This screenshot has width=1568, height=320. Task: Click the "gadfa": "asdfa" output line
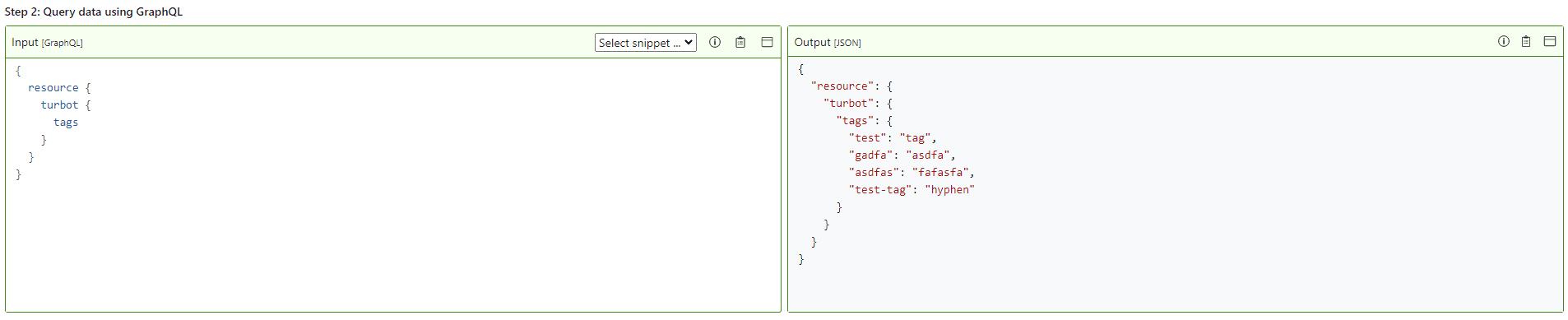[x=902, y=155]
